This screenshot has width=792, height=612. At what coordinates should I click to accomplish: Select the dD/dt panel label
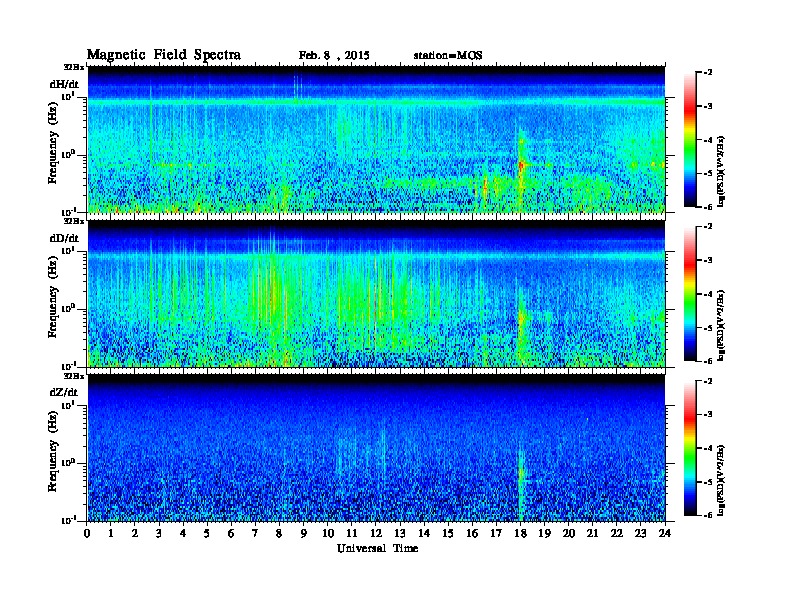pyautogui.click(x=64, y=238)
